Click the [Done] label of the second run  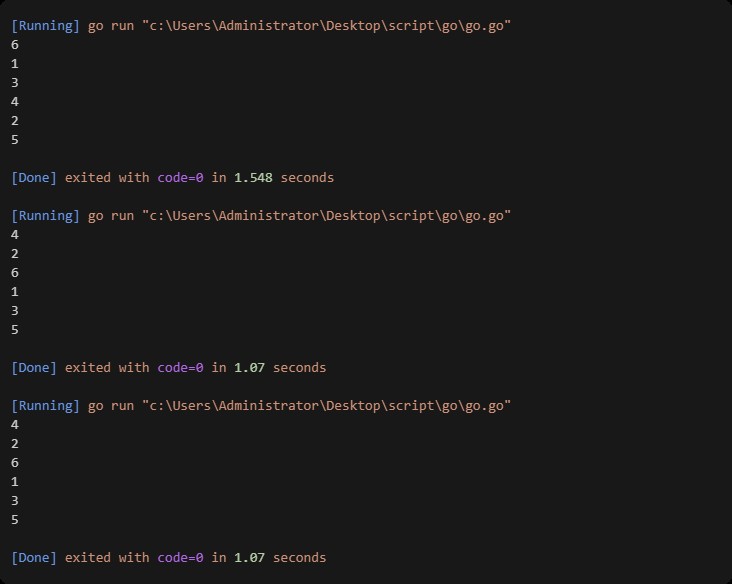(x=34, y=368)
